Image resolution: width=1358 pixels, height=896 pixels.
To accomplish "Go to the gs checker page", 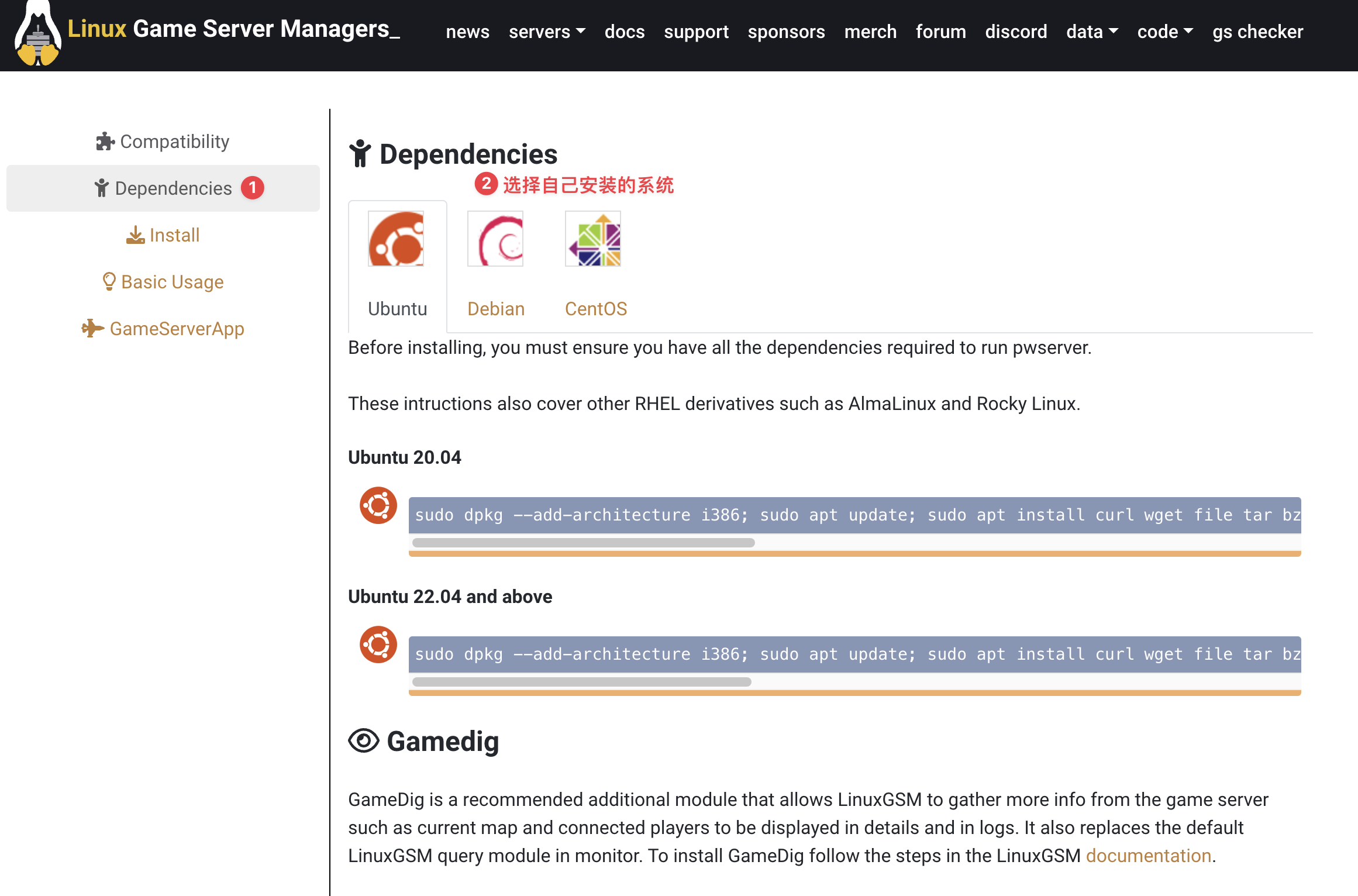I will point(1257,32).
